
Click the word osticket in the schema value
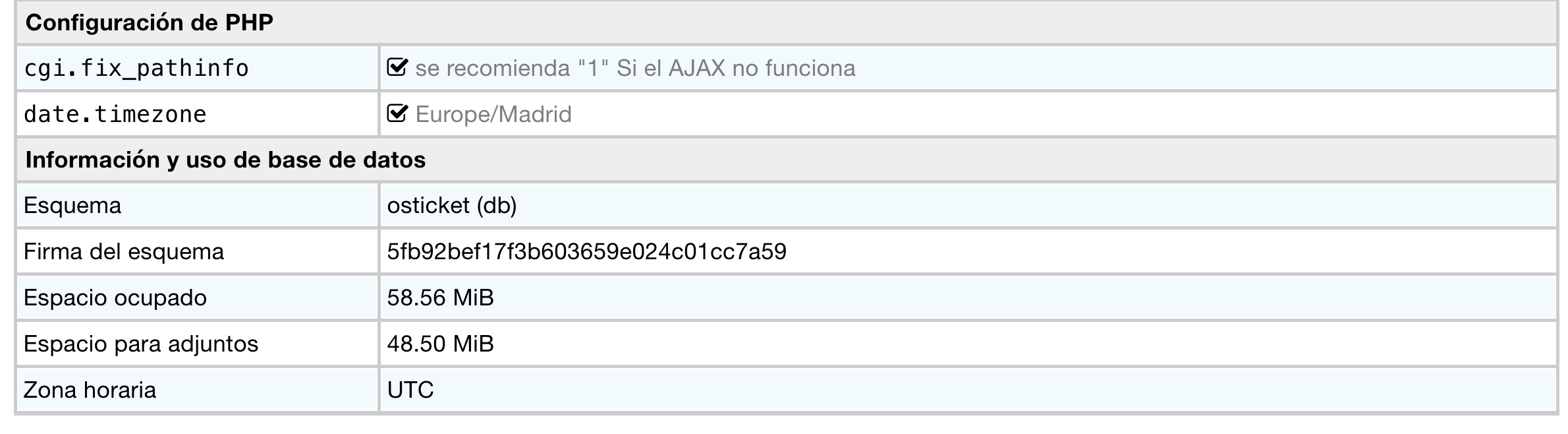(x=428, y=206)
